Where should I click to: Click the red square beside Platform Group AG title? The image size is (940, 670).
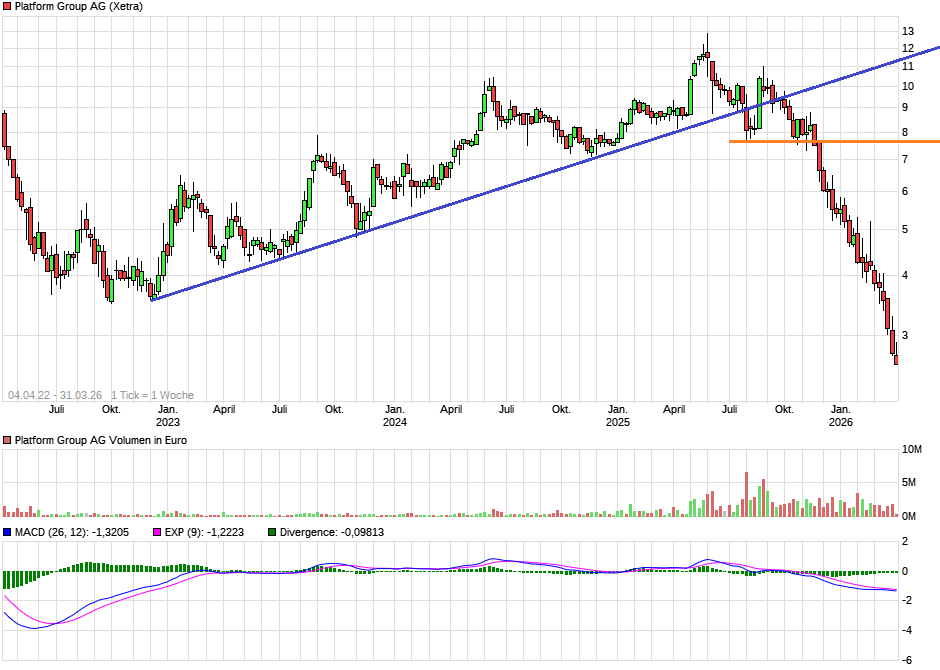click(7, 6)
